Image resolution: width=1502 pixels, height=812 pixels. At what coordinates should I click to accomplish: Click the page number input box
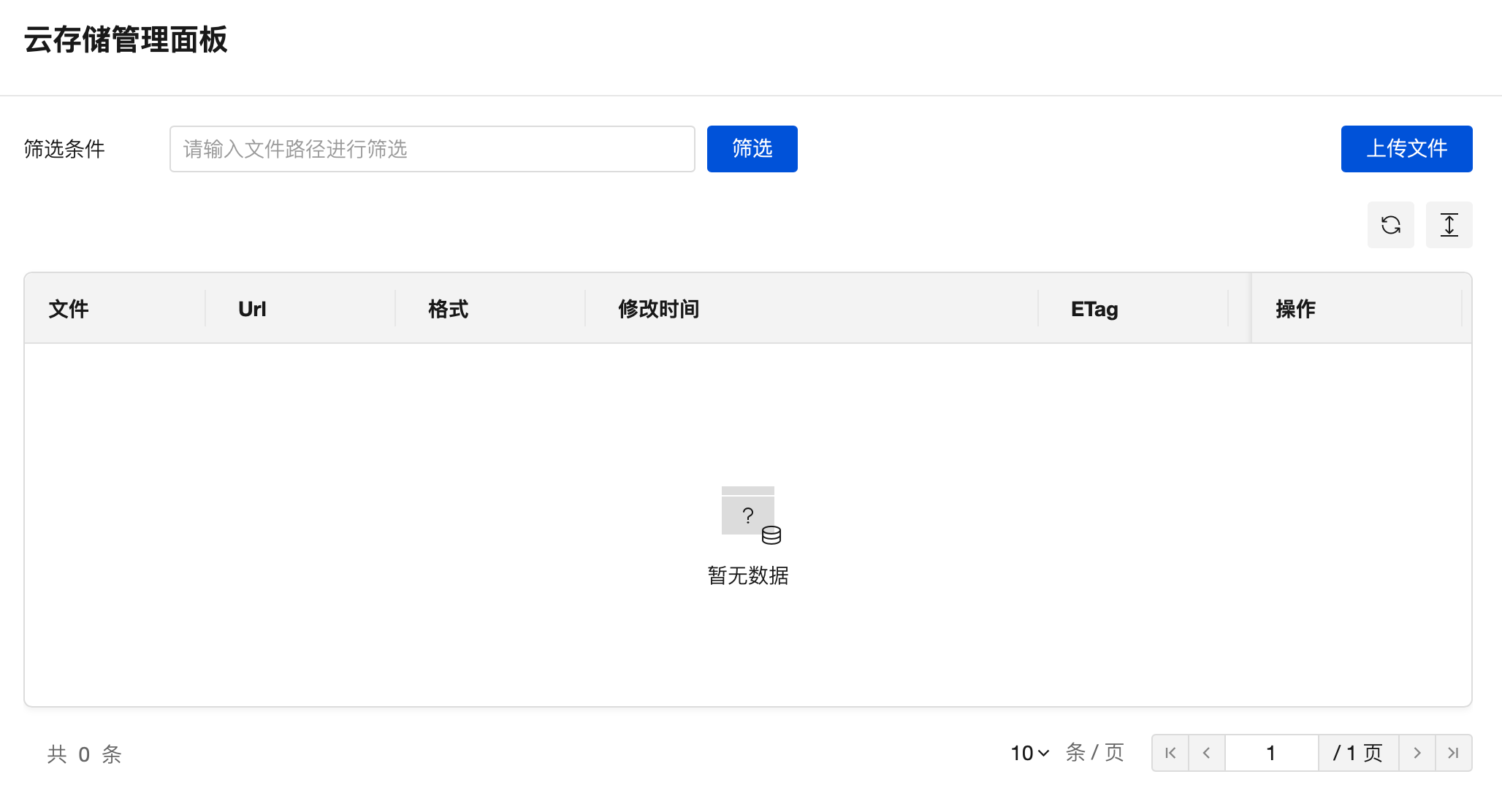point(1271,753)
